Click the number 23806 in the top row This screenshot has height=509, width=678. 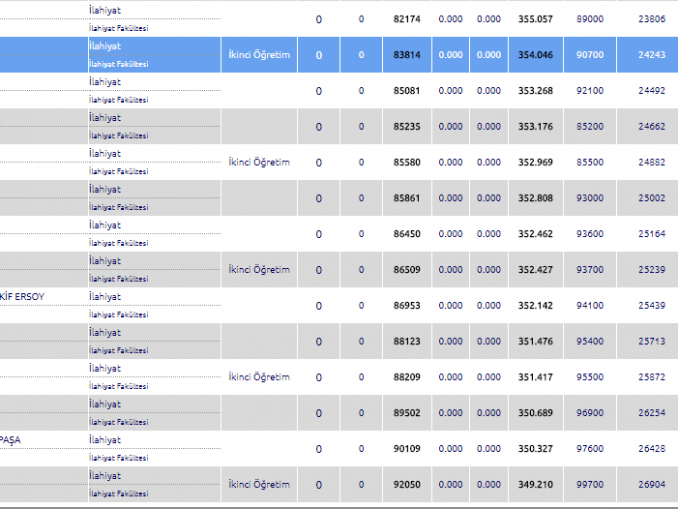652,19
